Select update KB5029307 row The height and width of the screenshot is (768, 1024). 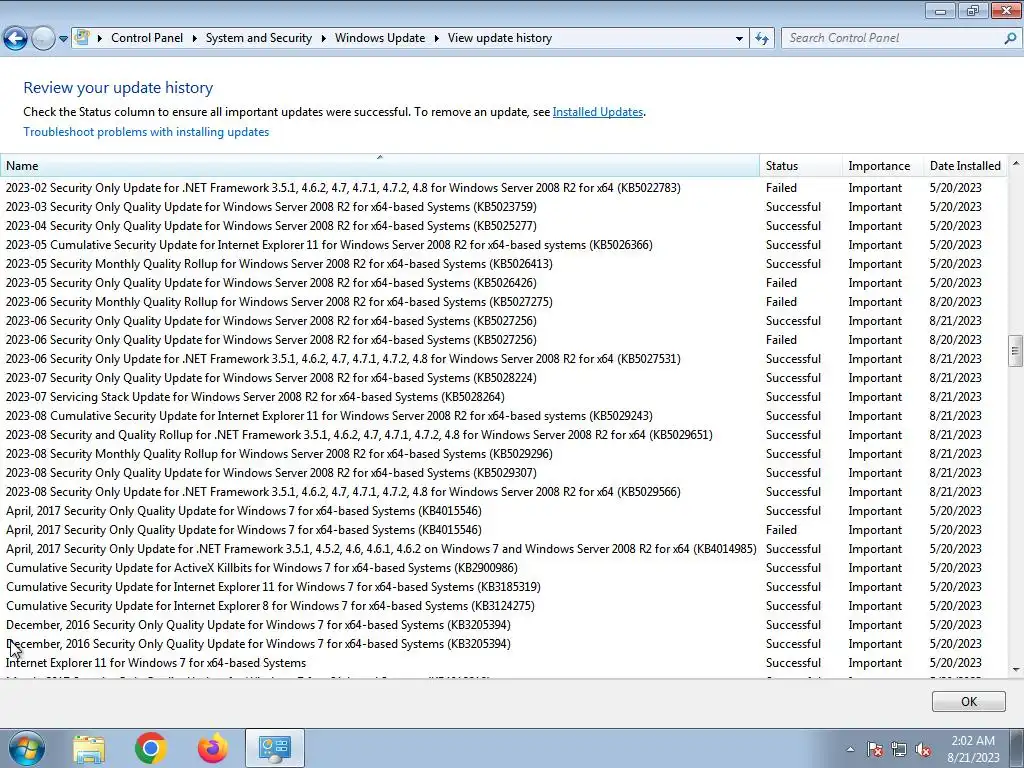504,473
